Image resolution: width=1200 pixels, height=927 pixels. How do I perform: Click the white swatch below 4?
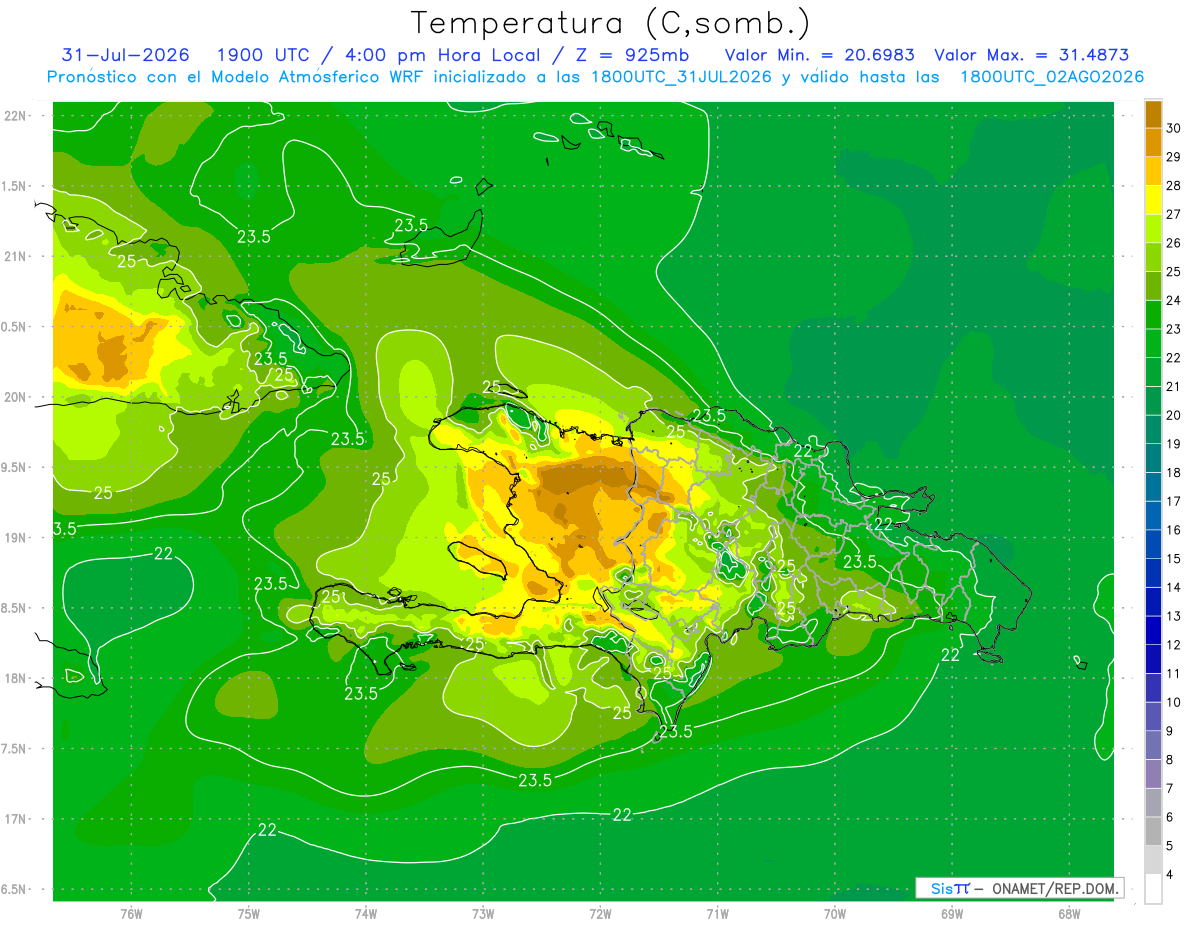point(1153,889)
